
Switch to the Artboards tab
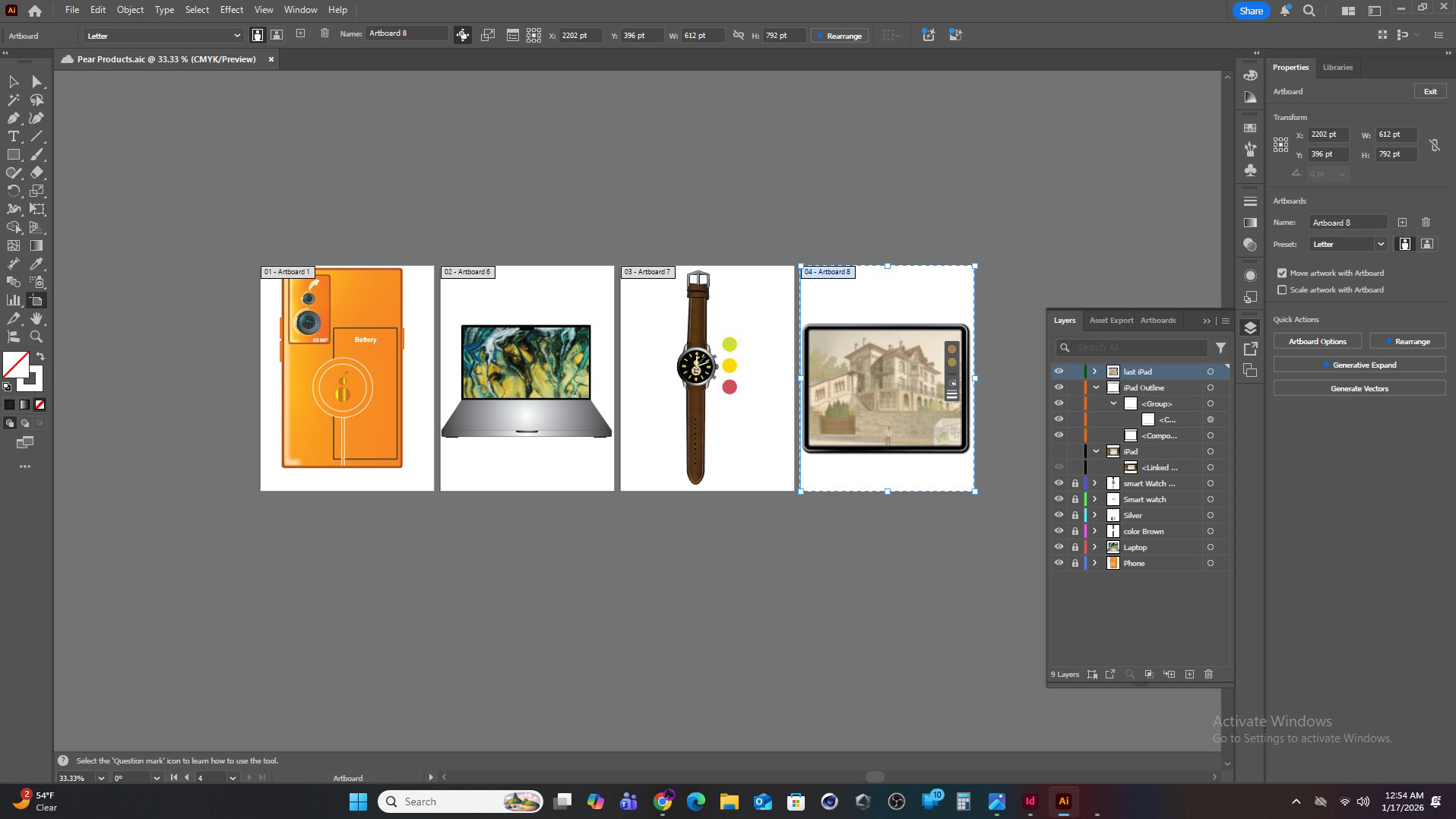[1157, 321]
